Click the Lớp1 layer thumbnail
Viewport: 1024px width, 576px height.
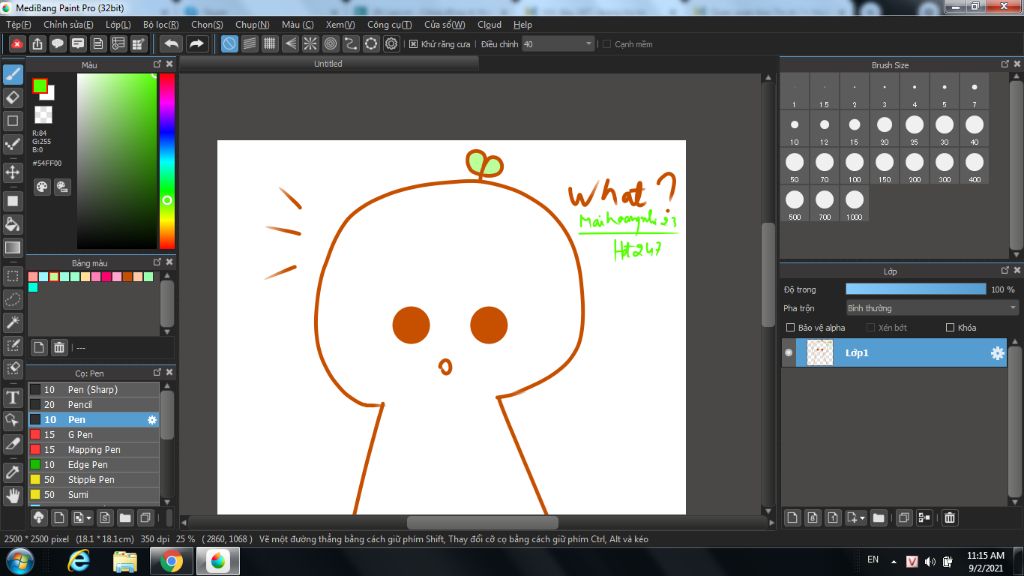(x=820, y=353)
